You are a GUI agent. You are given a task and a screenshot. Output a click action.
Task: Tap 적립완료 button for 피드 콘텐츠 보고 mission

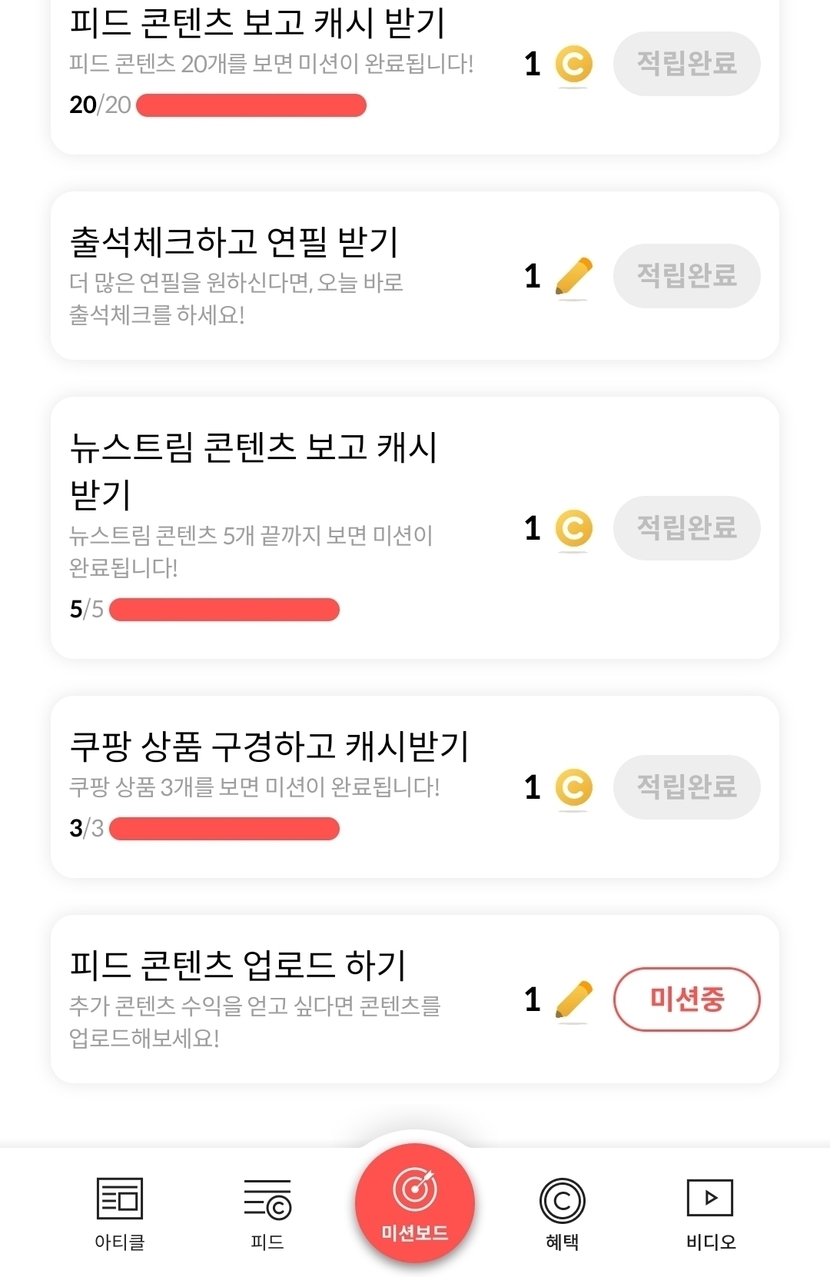pos(687,64)
